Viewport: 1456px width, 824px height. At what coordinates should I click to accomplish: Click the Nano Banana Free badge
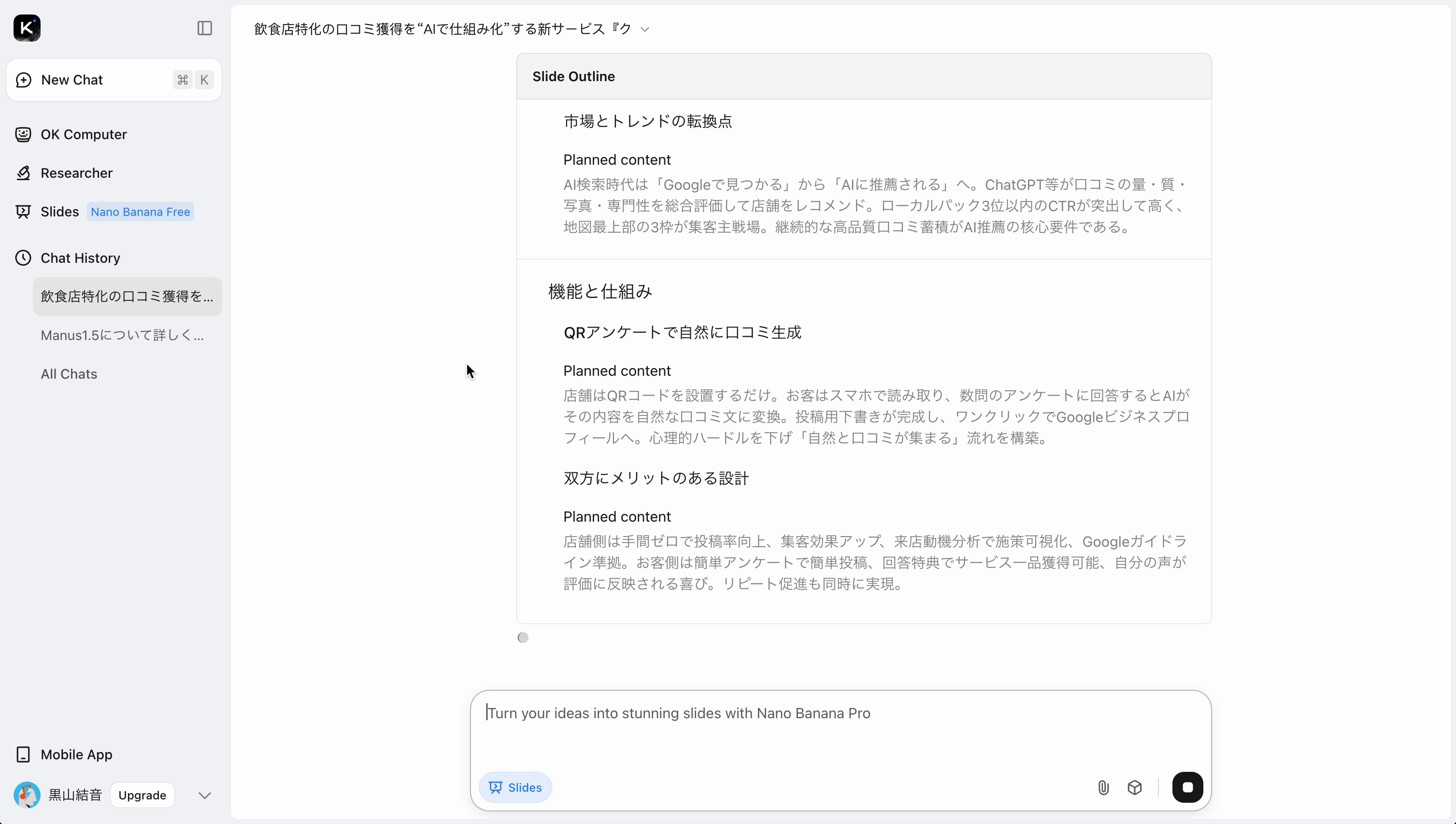tap(141, 212)
